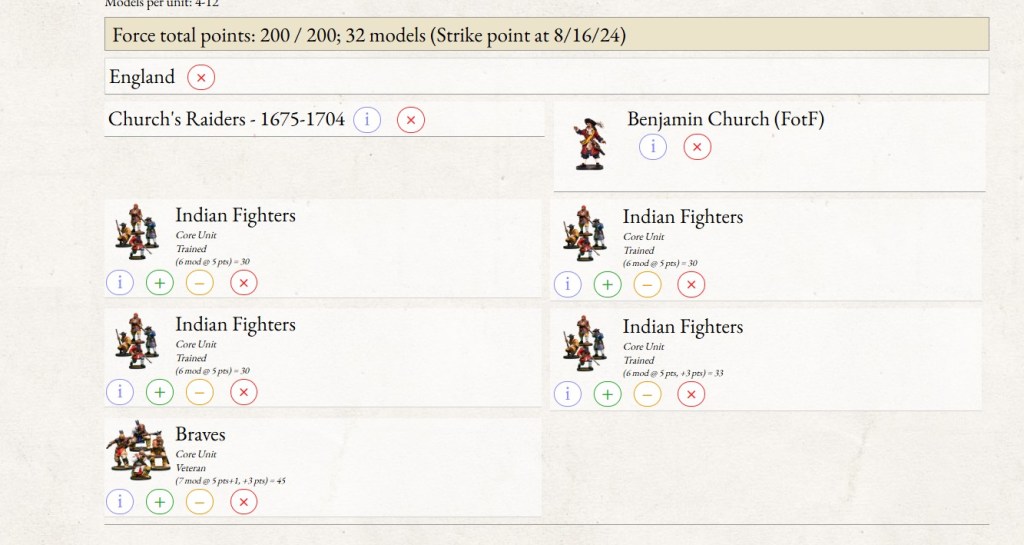Image resolution: width=1024 pixels, height=545 pixels.
Task: Open info for Benjamin Church commander
Action: [653, 147]
